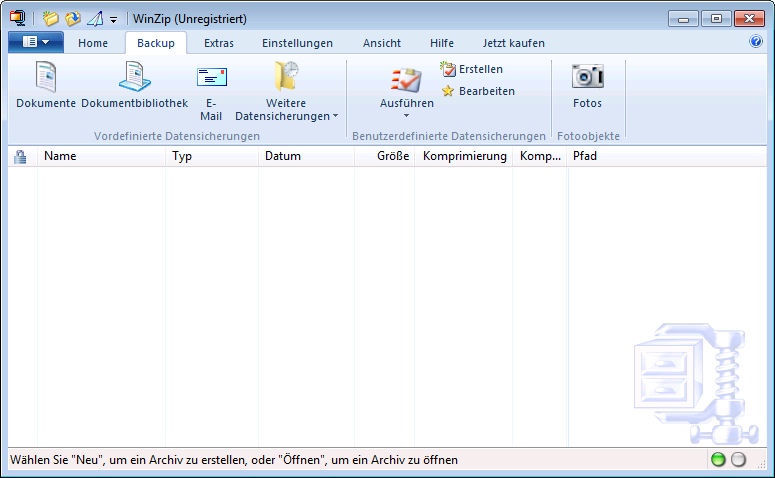This screenshot has width=775, height=478.
Task: Sort list by the Typ column
Action: coord(212,156)
